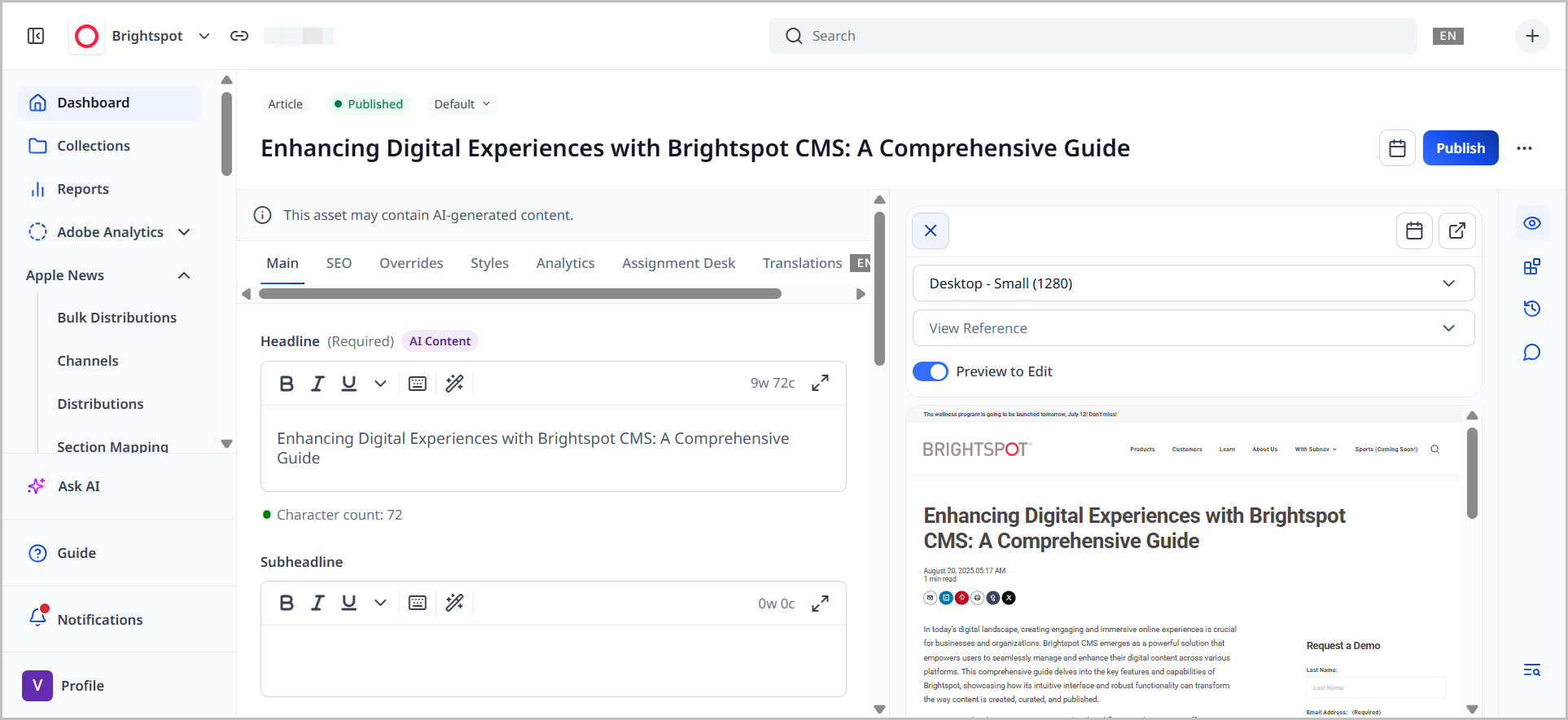The height and width of the screenshot is (720, 1568).
Task: Click the AI magic wand in Headline toolbar
Action: [454, 383]
